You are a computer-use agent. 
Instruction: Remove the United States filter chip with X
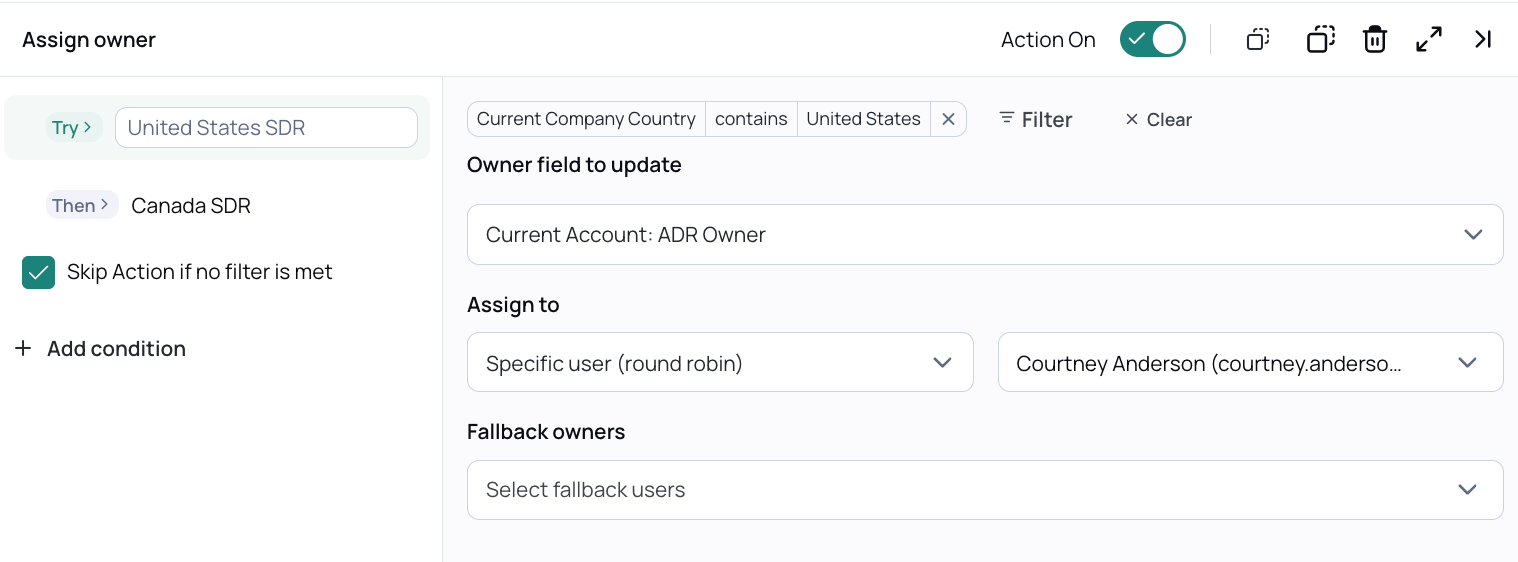tap(948, 119)
